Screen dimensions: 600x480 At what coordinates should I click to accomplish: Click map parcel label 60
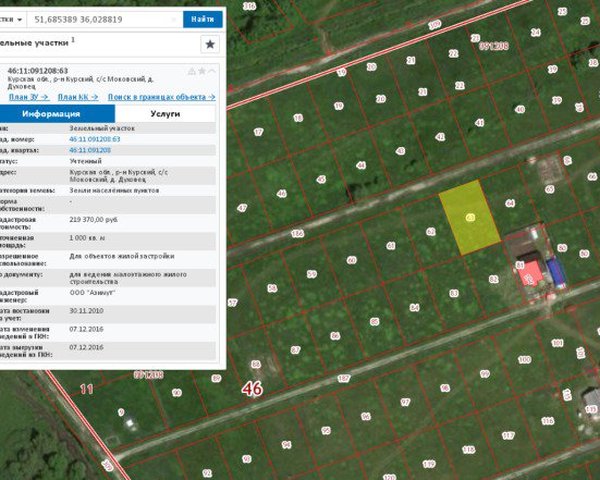351,260
